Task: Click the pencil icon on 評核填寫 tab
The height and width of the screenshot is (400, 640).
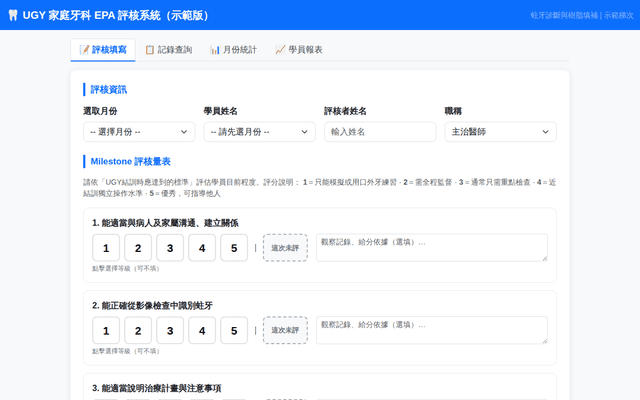Action: [84, 50]
